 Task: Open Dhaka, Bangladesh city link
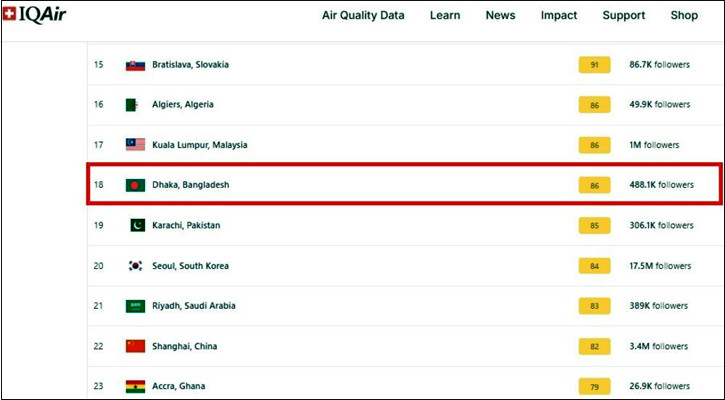point(190,185)
